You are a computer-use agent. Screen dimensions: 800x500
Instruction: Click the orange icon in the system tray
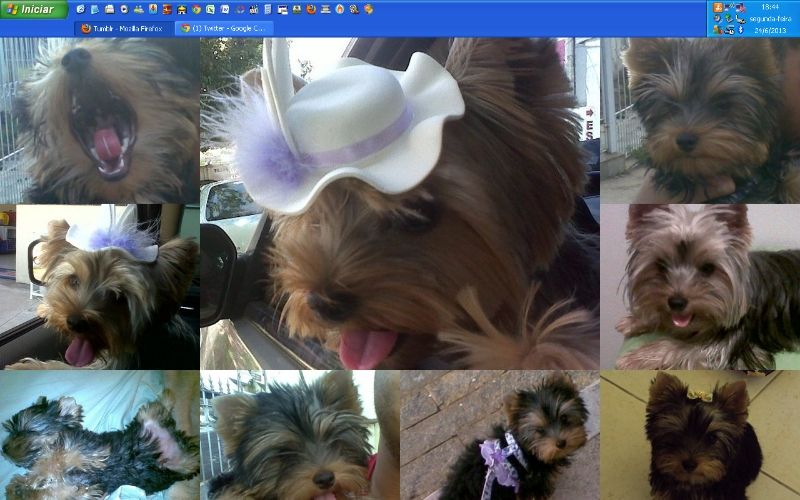tap(718, 8)
